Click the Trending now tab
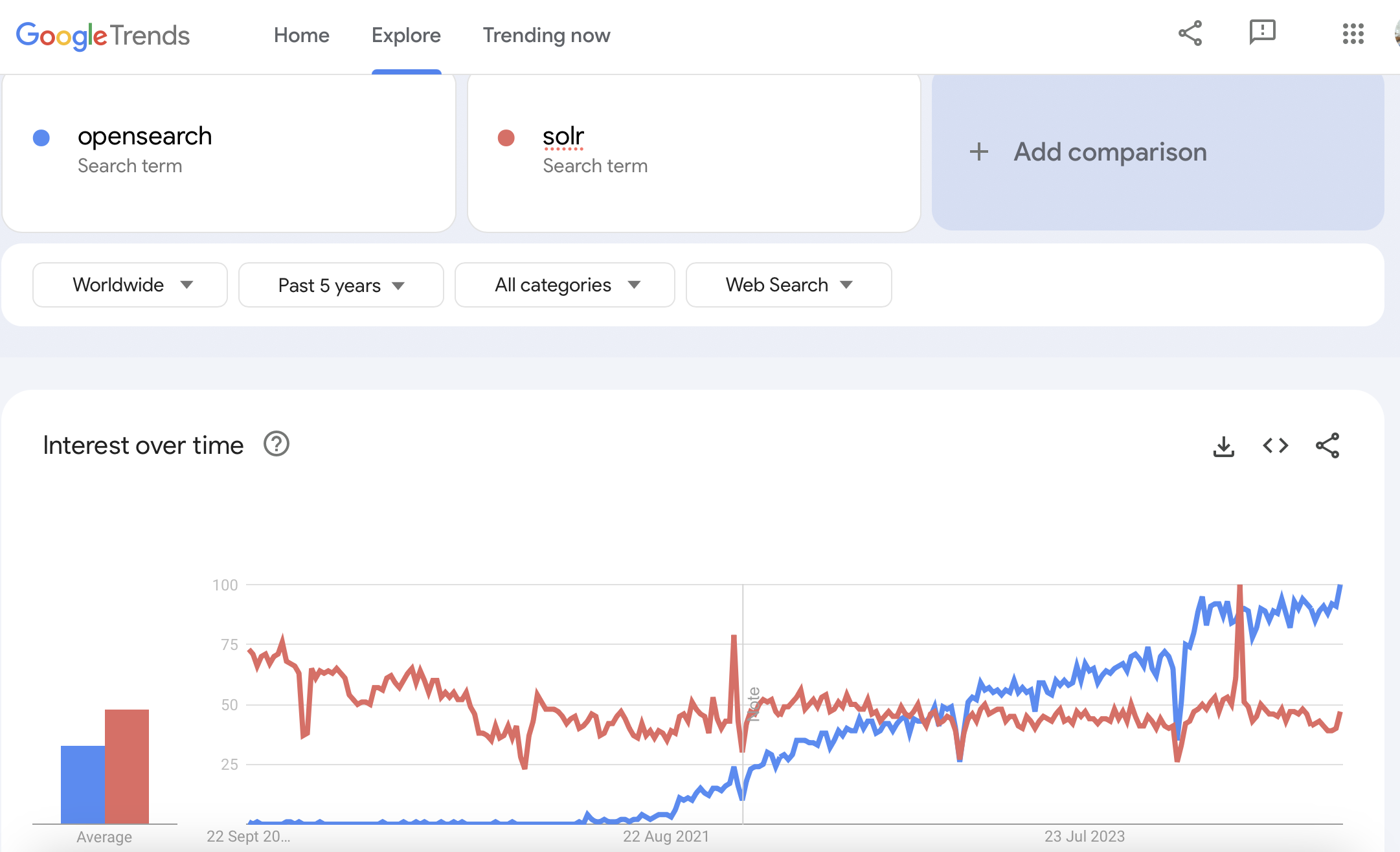The height and width of the screenshot is (852, 1400). [x=547, y=35]
